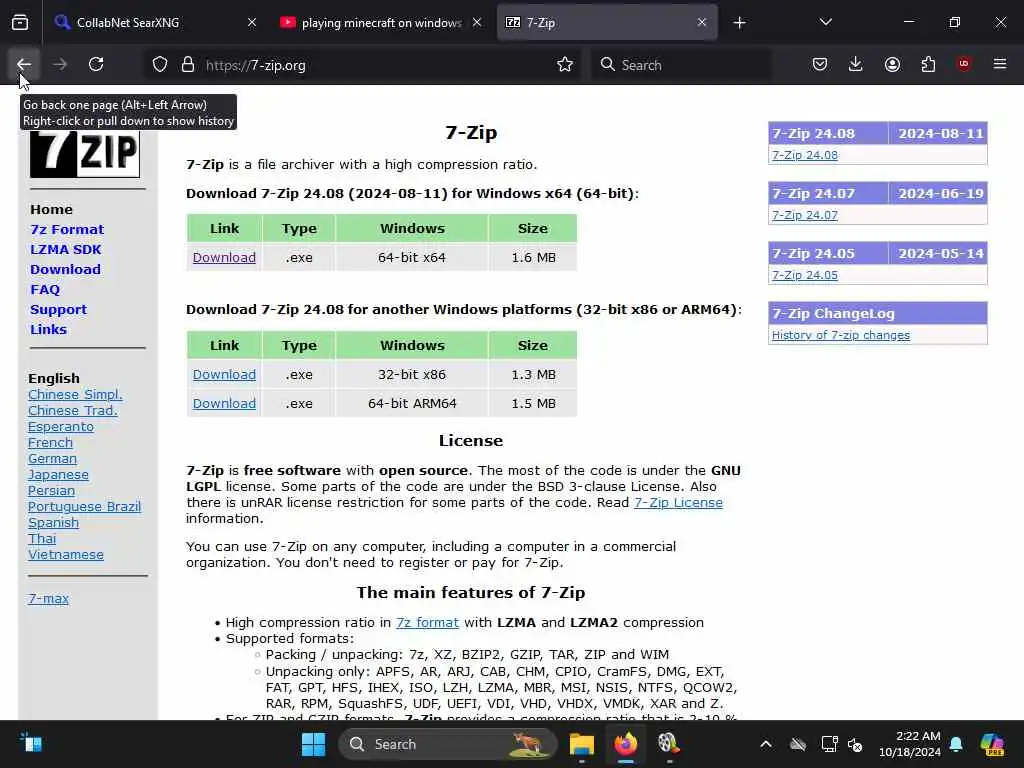Switch to the CollabNet SearXNG tab
Viewport: 1024px width, 768px height.
click(x=155, y=23)
